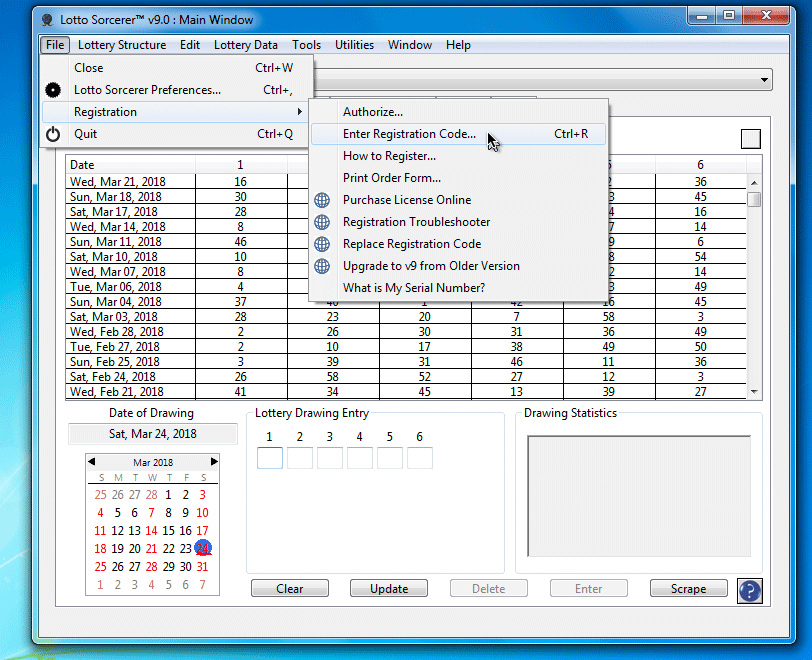Click drawing entry field number 4
Viewport: 812px width, 660px height.
[x=360, y=458]
